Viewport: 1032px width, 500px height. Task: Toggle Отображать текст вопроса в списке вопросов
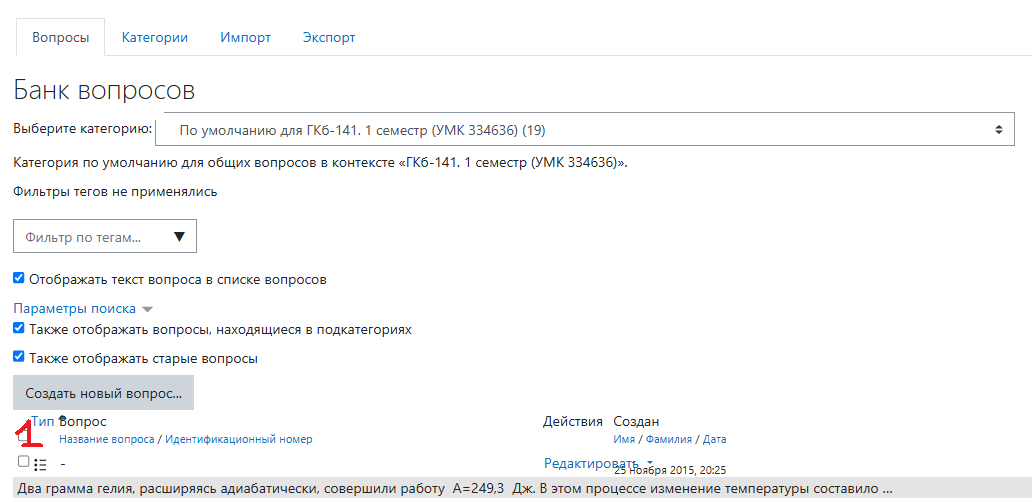[x=18, y=278]
